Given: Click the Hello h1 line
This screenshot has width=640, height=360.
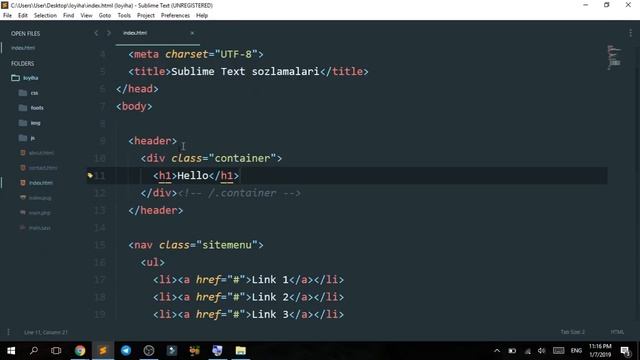Looking at the screenshot, I should point(196,176).
